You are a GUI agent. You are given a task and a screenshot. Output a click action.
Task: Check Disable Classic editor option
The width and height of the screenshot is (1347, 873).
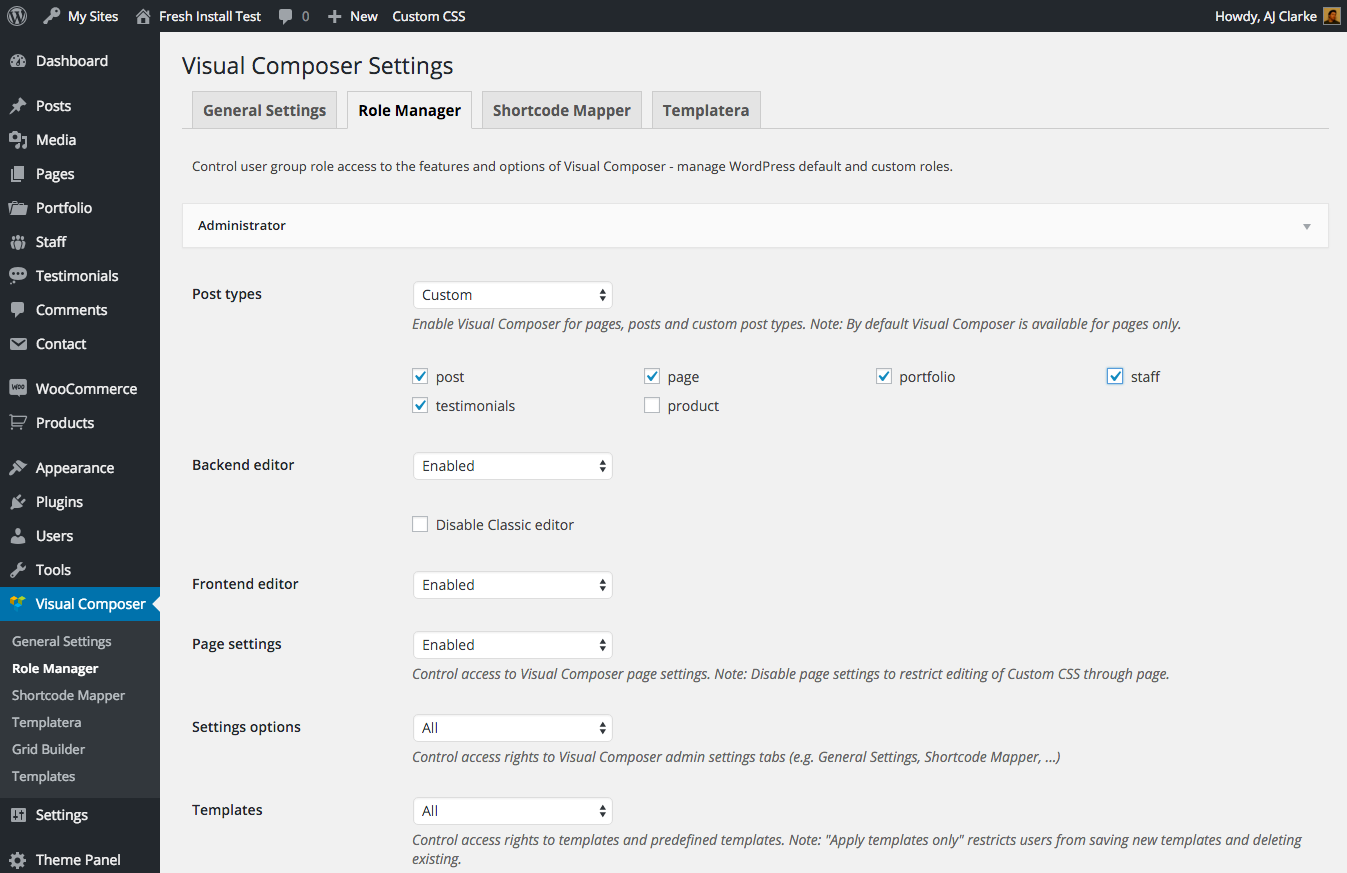pos(420,525)
